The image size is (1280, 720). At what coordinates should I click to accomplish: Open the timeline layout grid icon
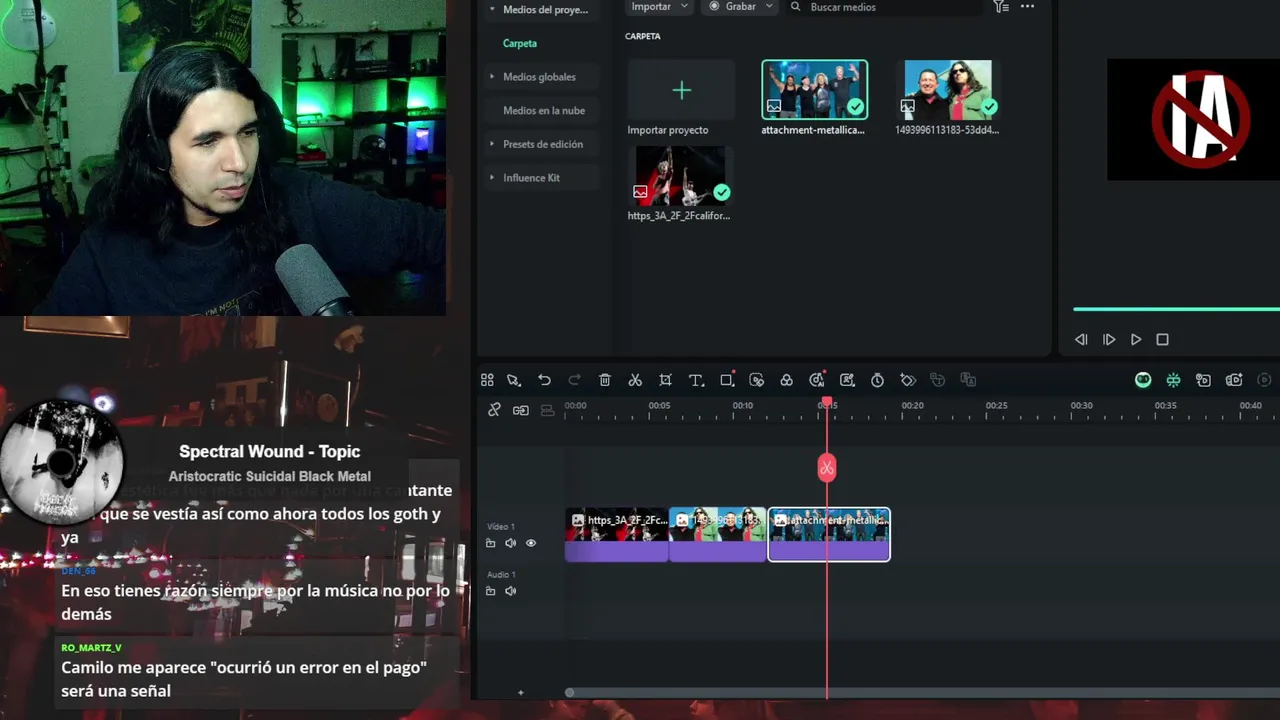click(x=487, y=380)
